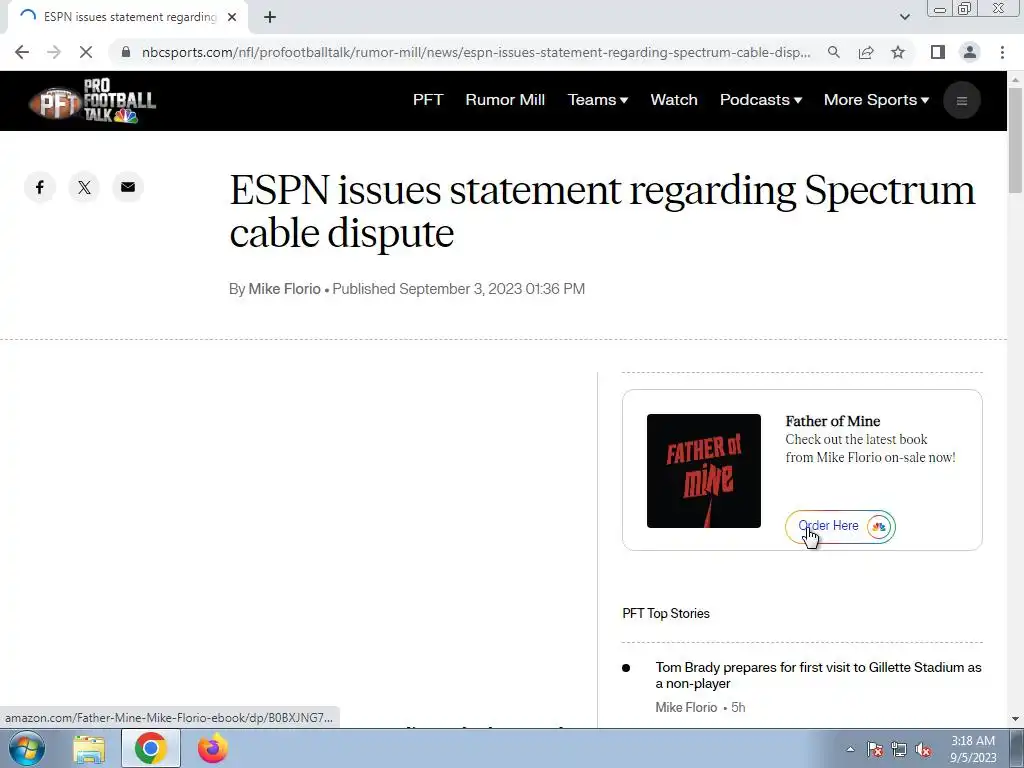Click the Order Here button
1024x768 pixels.
pyautogui.click(x=840, y=526)
